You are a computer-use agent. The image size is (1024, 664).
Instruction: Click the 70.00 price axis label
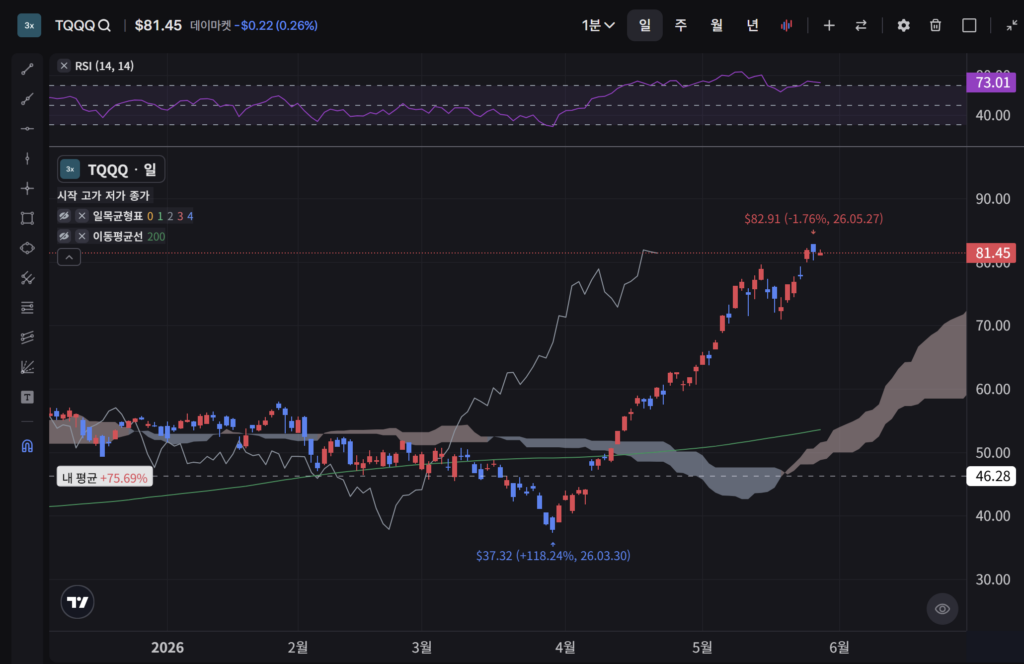(993, 325)
